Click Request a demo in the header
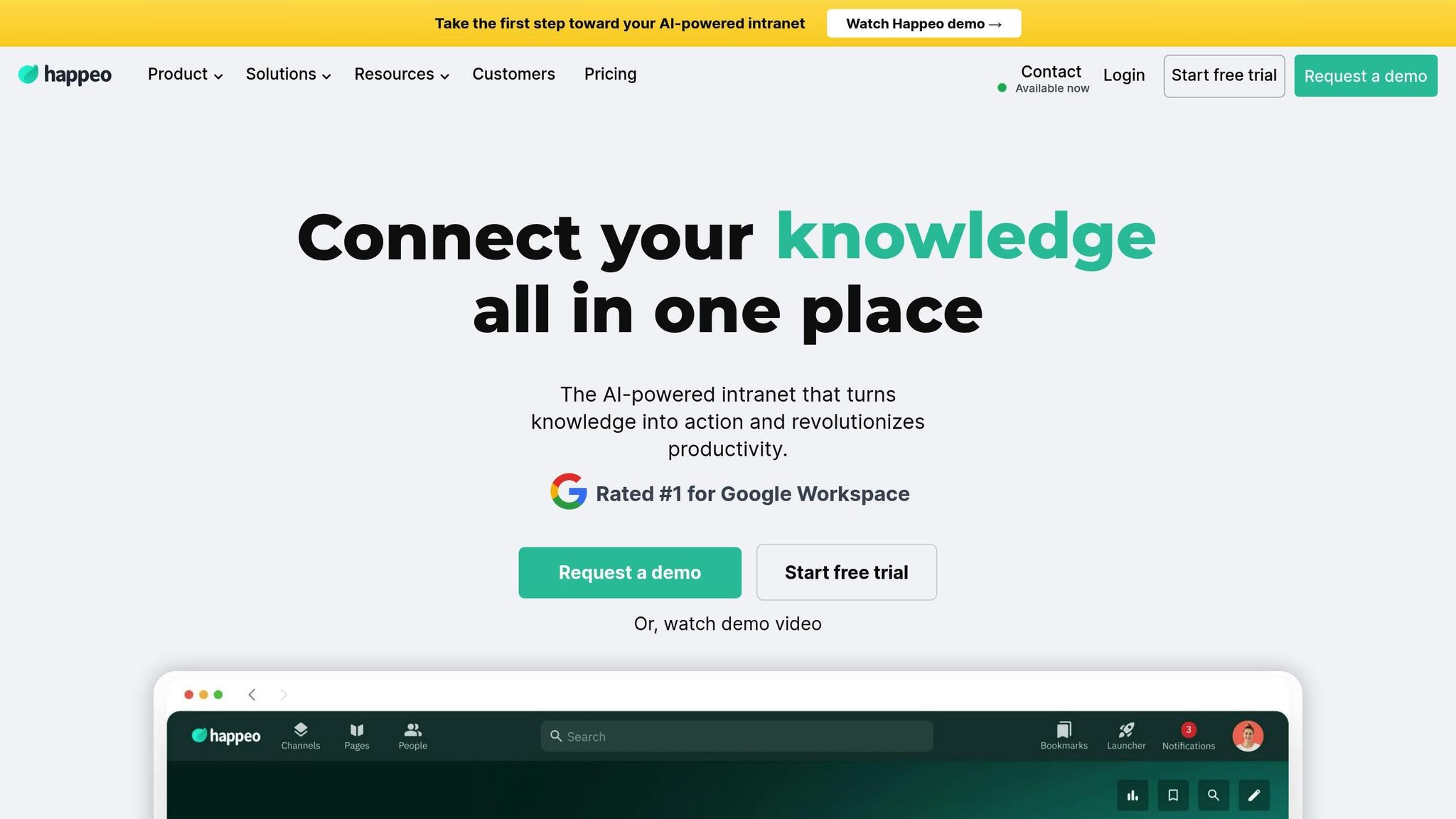The width and height of the screenshot is (1456, 819). 1366,76
